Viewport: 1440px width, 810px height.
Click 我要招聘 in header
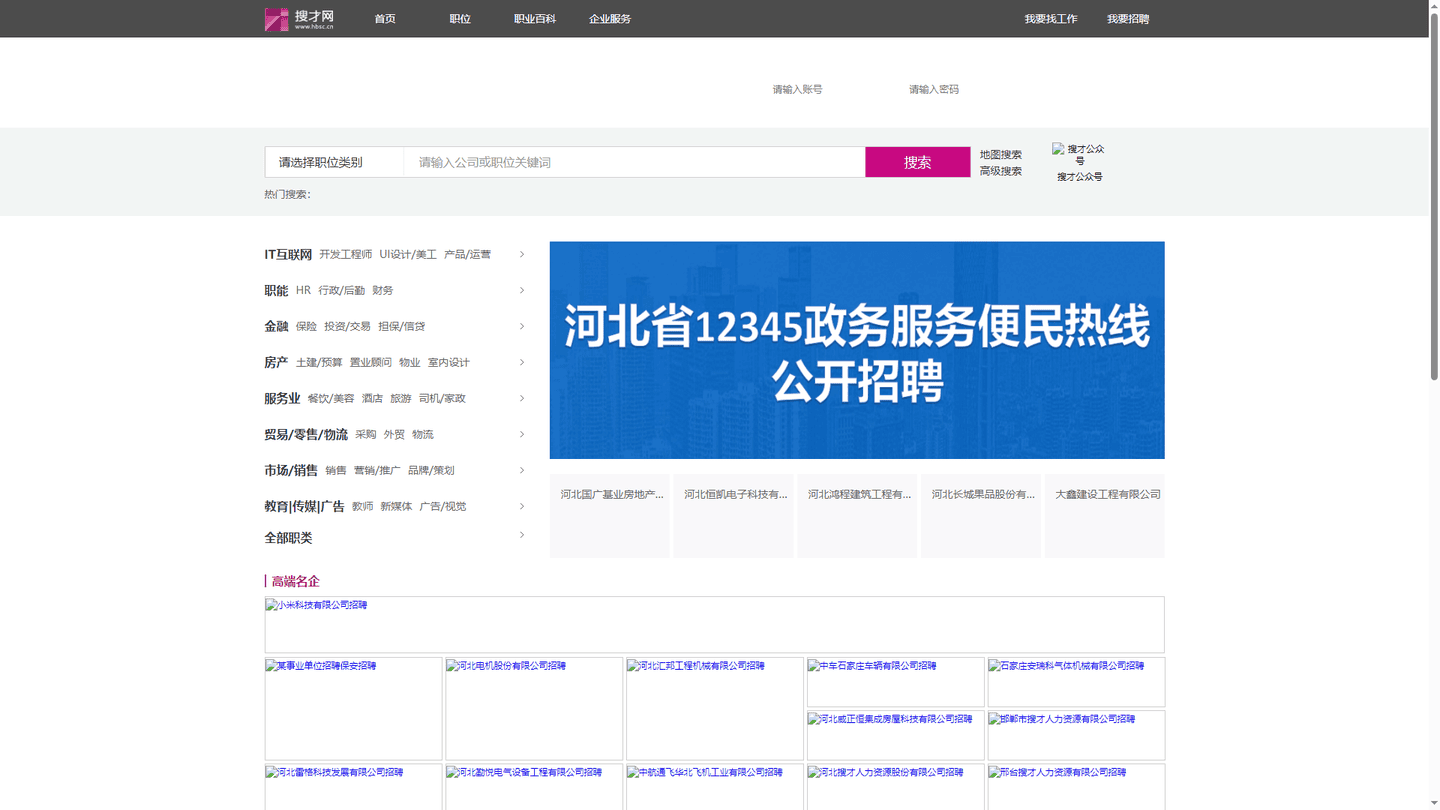tap(1128, 19)
